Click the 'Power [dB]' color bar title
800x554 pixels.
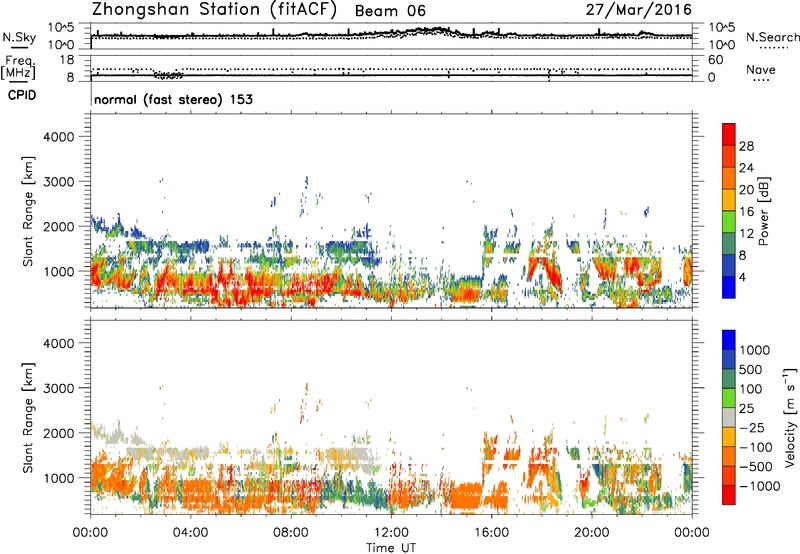(x=763, y=211)
